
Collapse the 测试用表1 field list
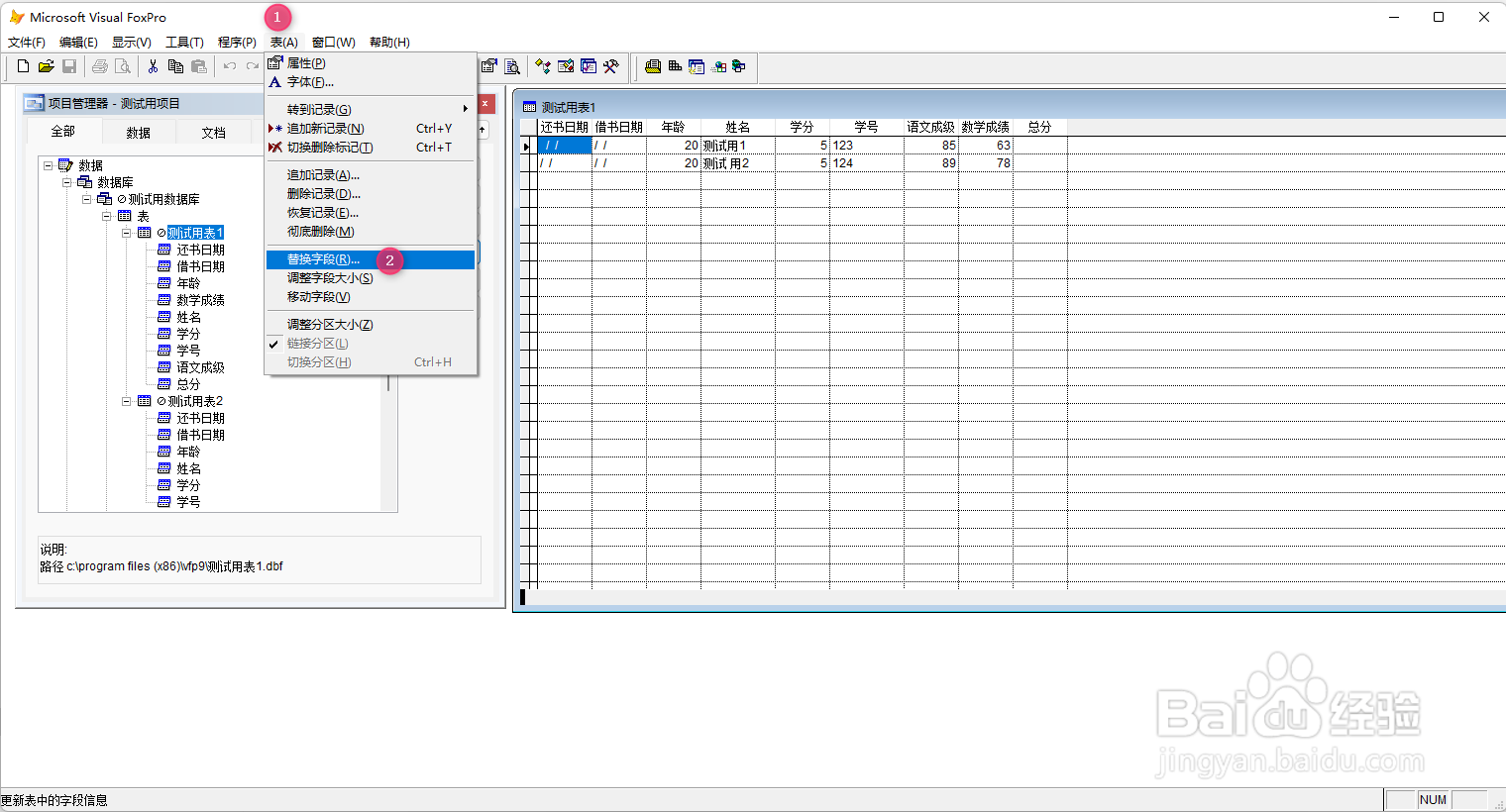[127, 233]
